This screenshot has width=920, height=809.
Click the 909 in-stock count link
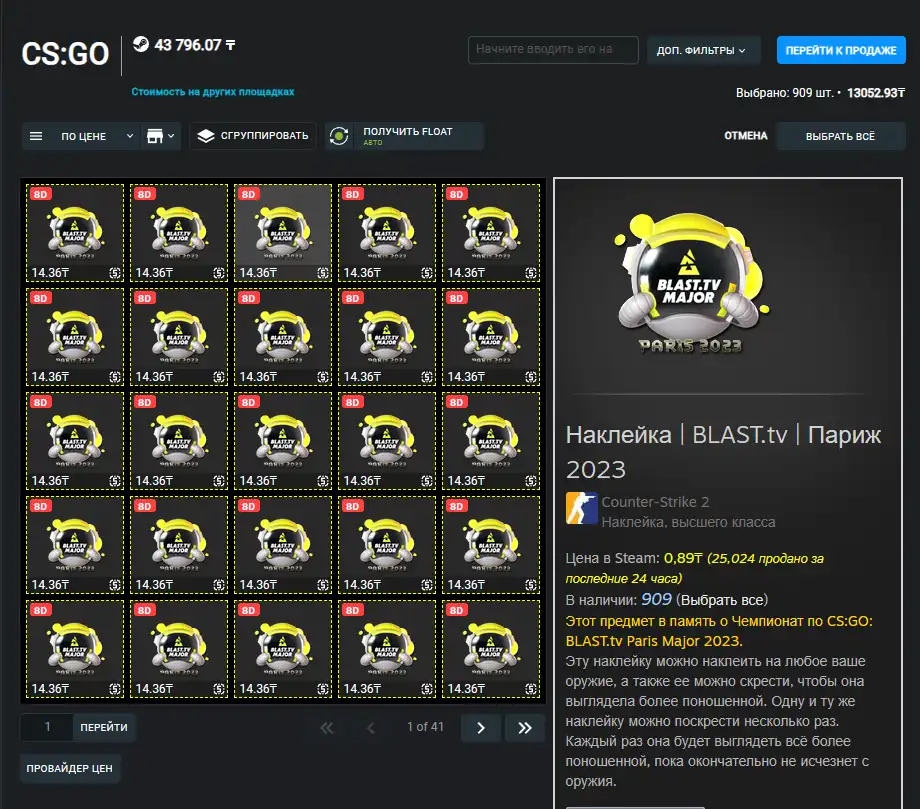[656, 600]
